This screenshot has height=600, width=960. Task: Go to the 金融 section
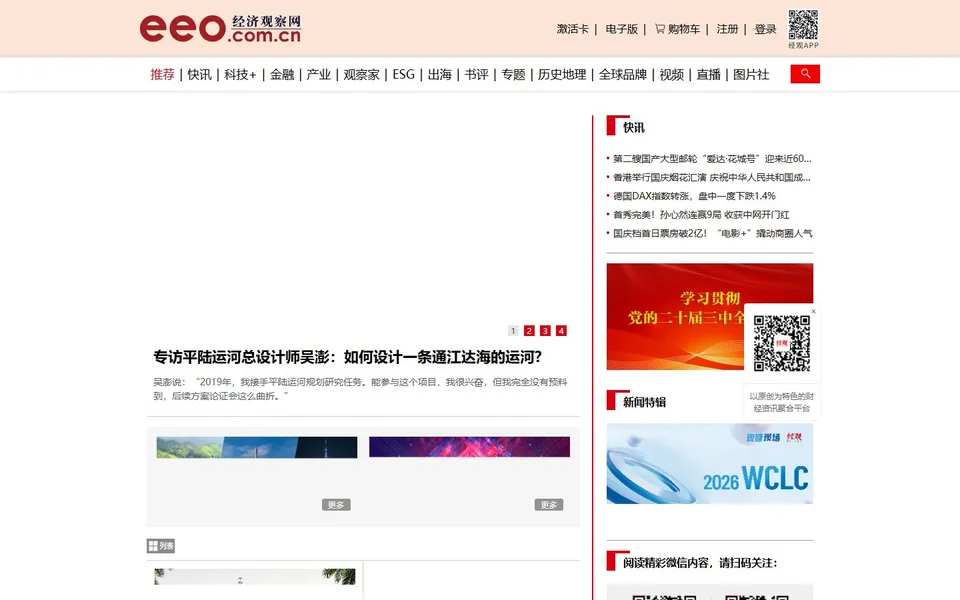[x=282, y=75]
